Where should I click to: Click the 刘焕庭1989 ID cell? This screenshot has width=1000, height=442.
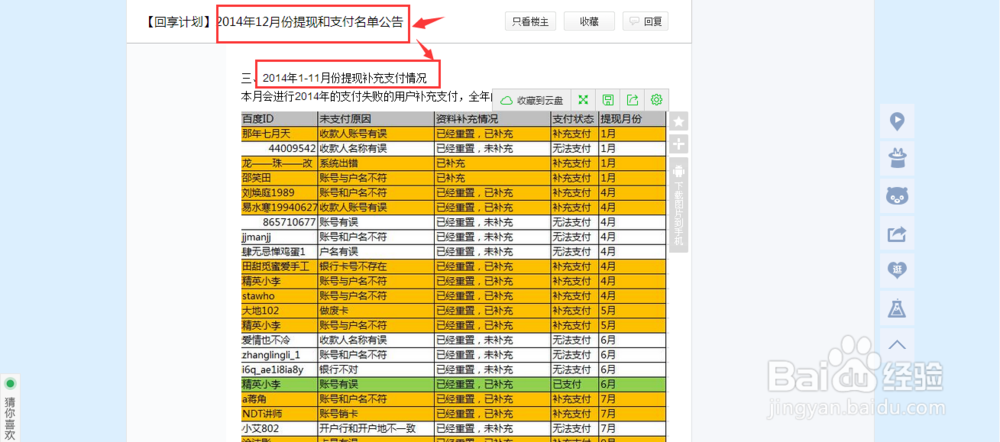pos(279,193)
